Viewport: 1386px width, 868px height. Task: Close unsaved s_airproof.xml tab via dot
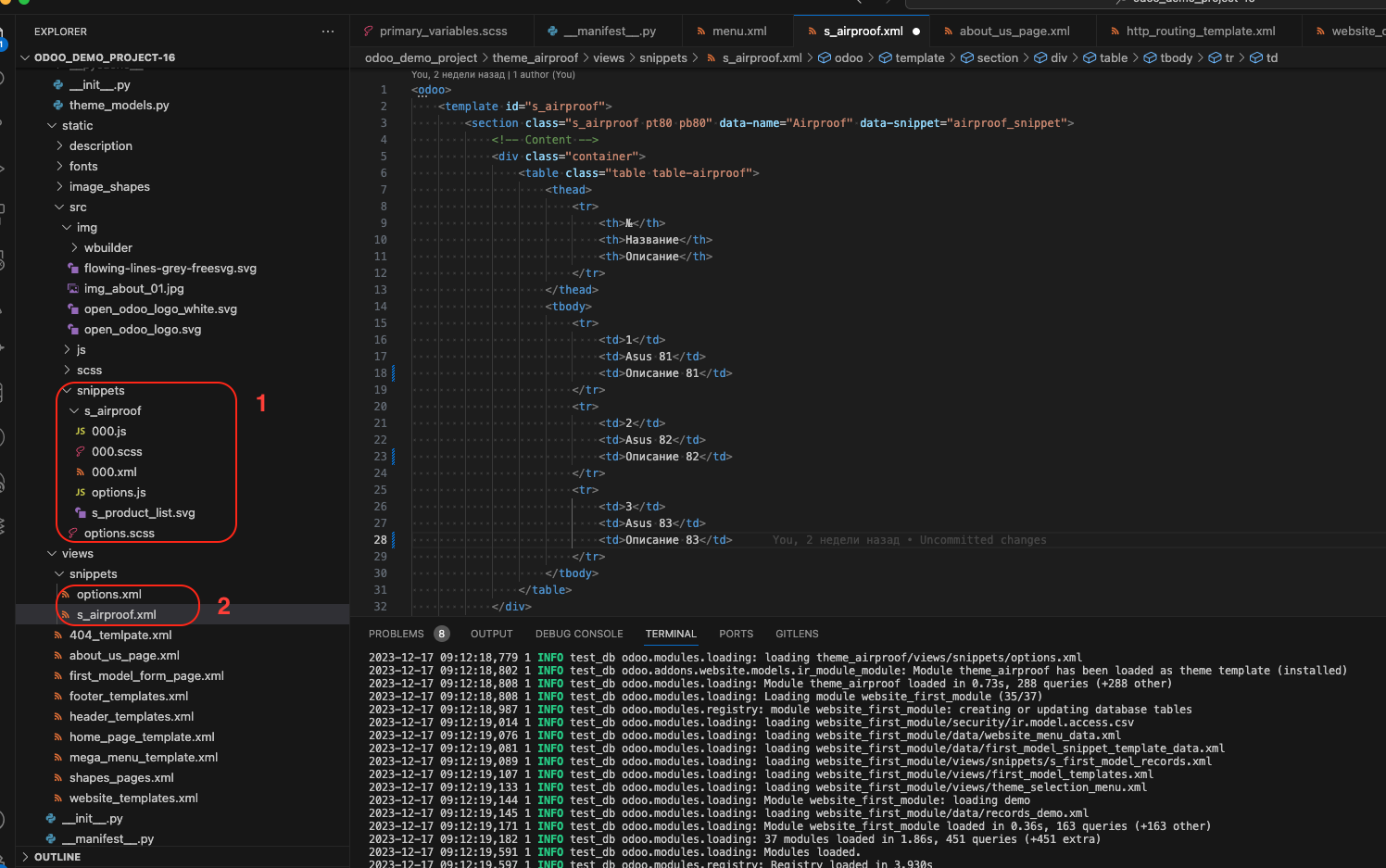[916, 31]
